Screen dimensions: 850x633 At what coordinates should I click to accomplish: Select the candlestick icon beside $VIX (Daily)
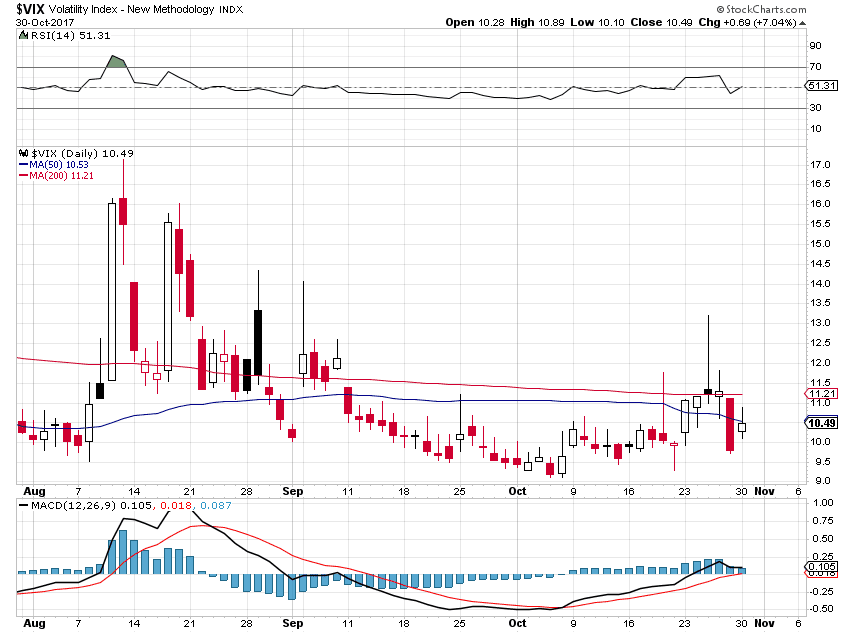click(x=21, y=153)
